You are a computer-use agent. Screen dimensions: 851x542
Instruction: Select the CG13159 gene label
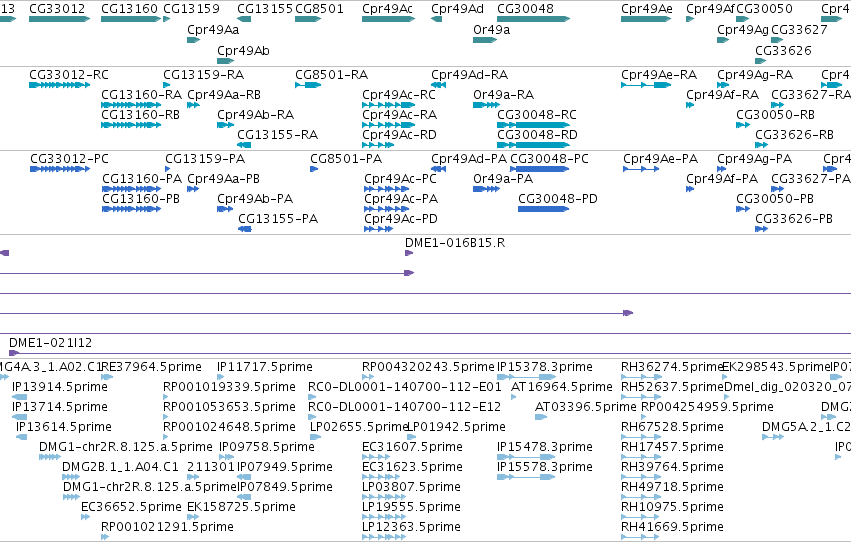192,9
